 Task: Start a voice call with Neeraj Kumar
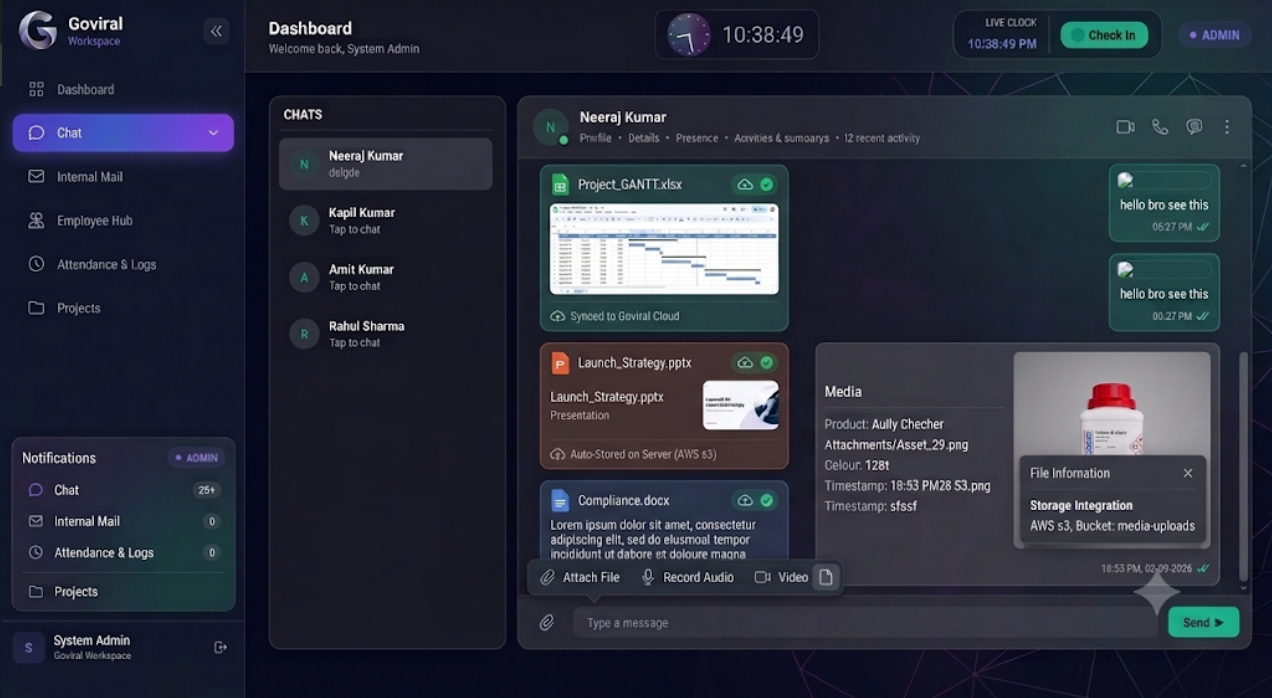coord(1160,127)
